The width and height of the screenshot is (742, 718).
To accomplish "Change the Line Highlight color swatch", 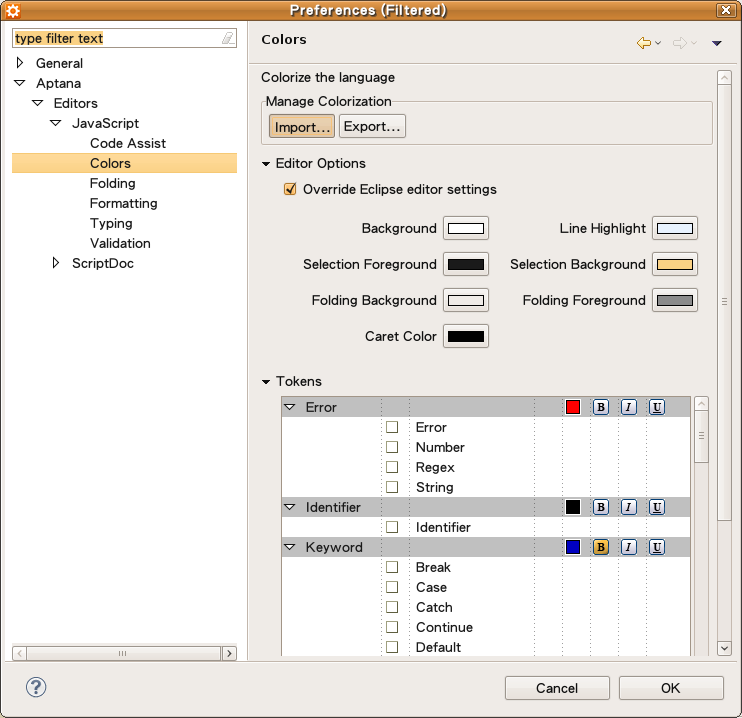I will click(675, 228).
